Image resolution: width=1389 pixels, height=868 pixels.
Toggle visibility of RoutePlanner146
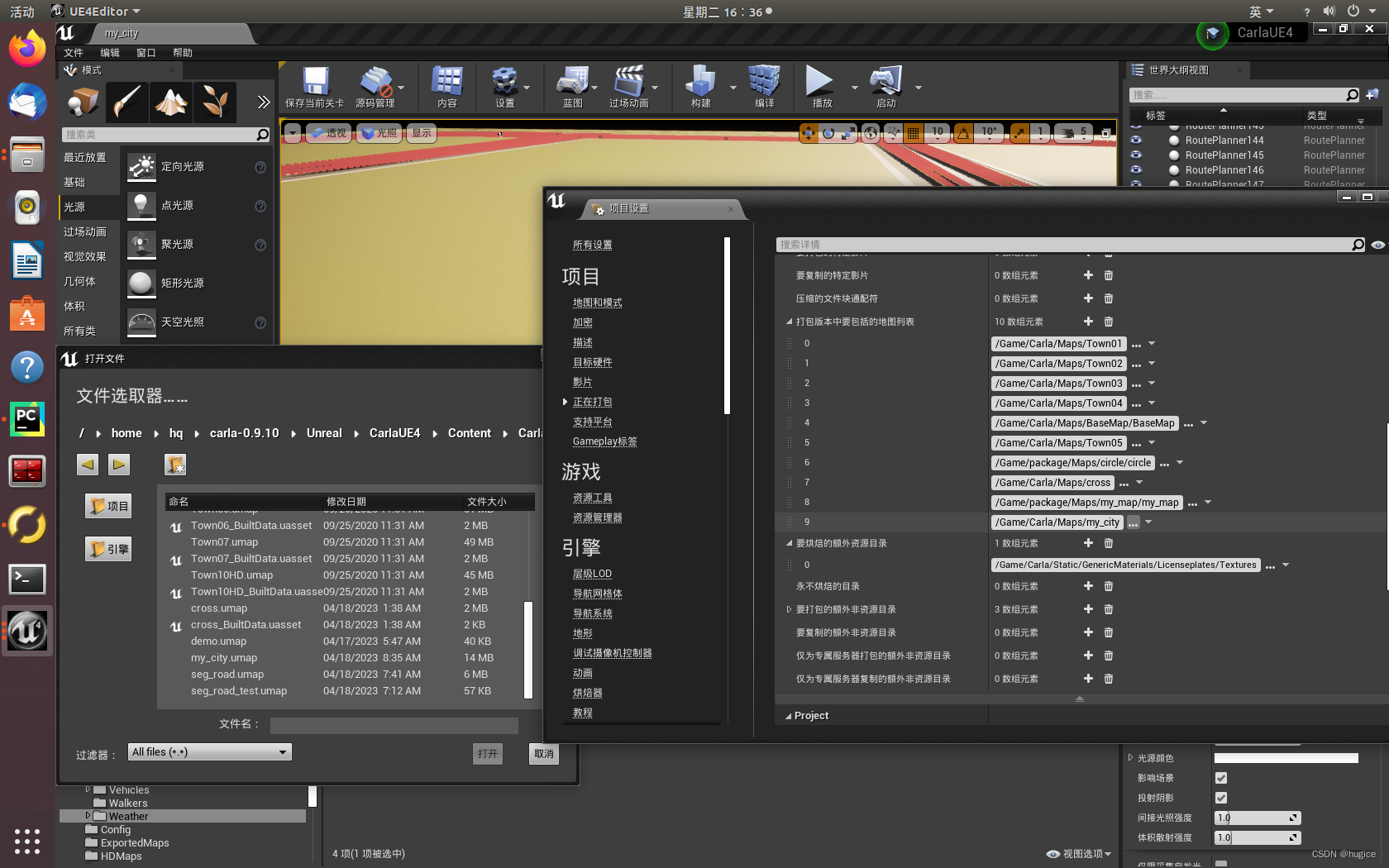coord(1136,170)
